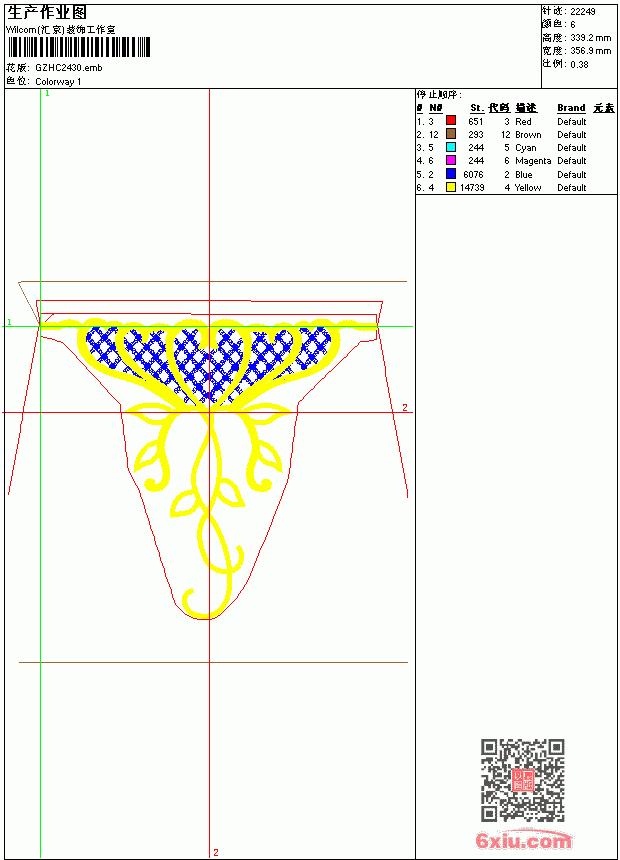Viewport: 620px width, 860px height.
Task: Click the barcode under the Wilcom title
Action: click(78, 47)
